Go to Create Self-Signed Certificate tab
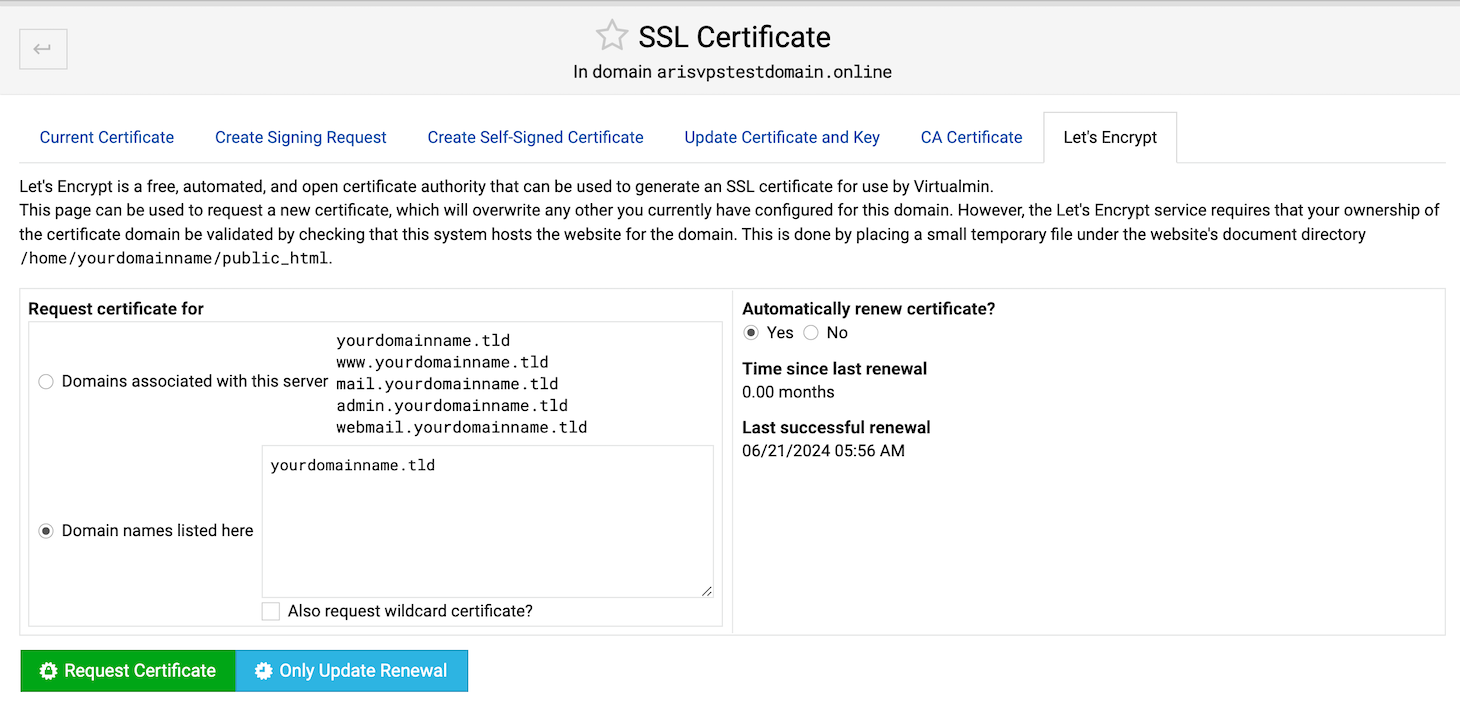The width and height of the screenshot is (1460, 706). (x=535, y=138)
